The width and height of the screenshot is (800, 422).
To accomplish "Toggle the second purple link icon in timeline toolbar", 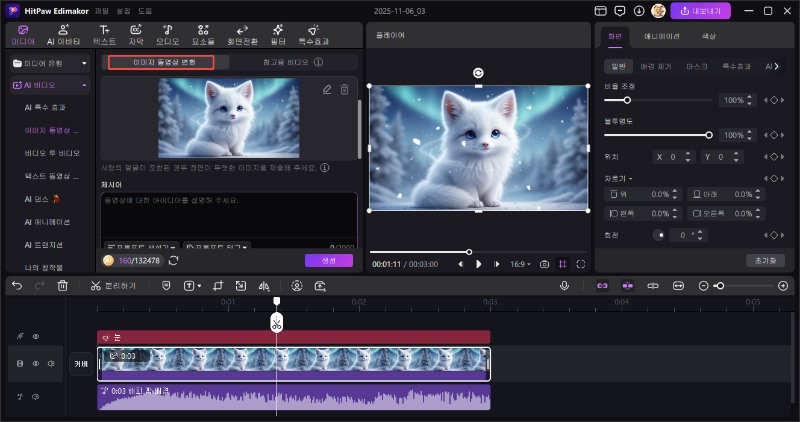I will coord(628,286).
